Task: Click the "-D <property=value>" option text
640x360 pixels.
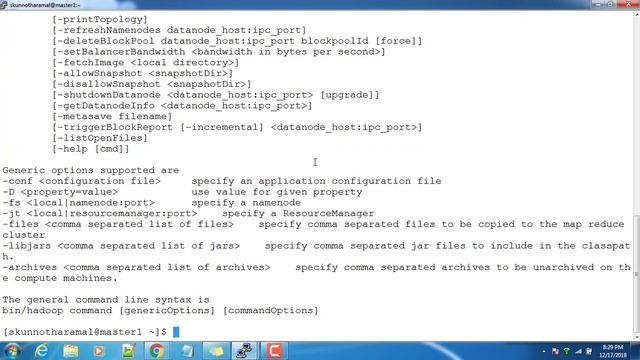Action: pos(60,192)
